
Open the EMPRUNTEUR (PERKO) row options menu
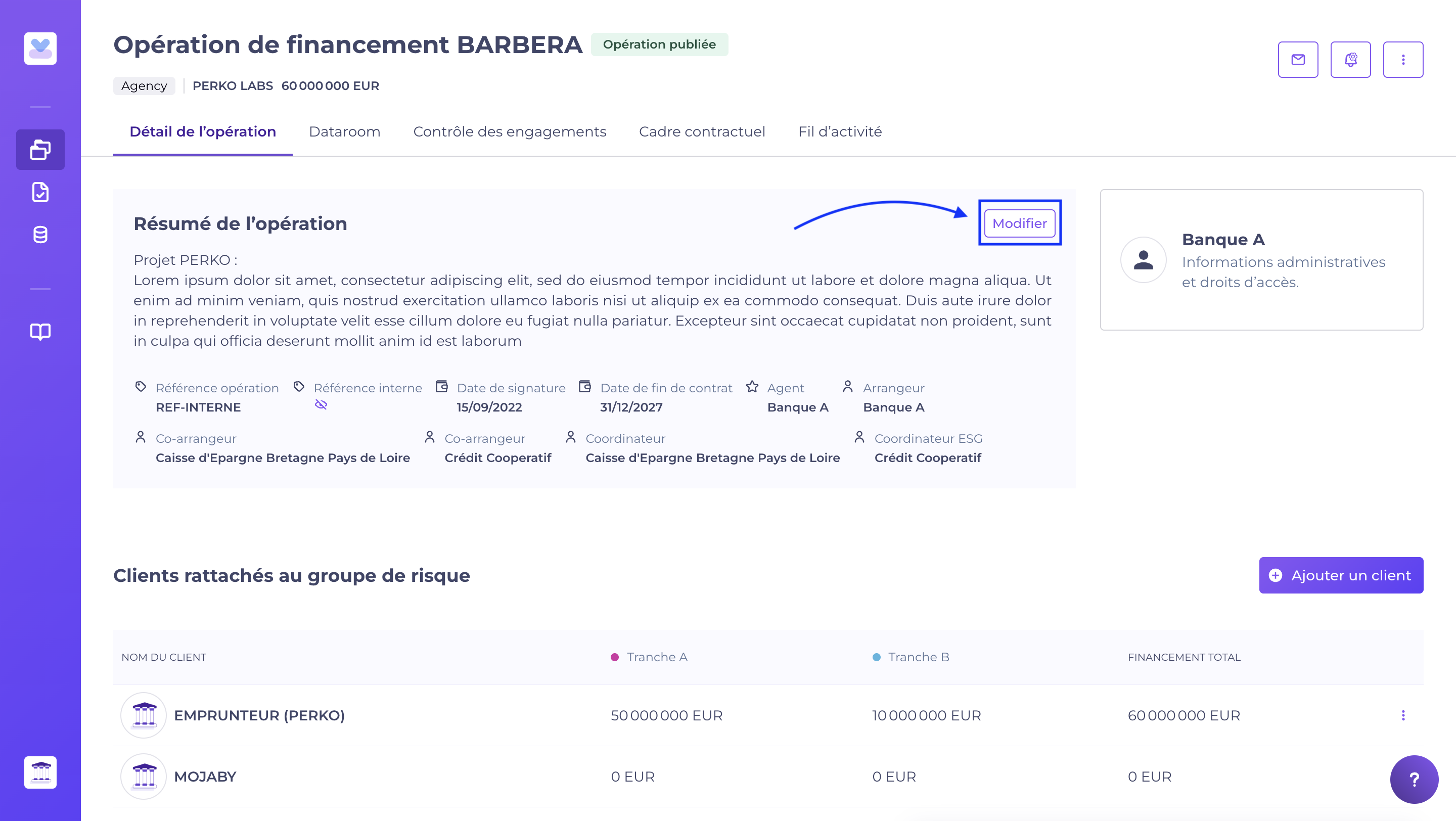(1403, 715)
